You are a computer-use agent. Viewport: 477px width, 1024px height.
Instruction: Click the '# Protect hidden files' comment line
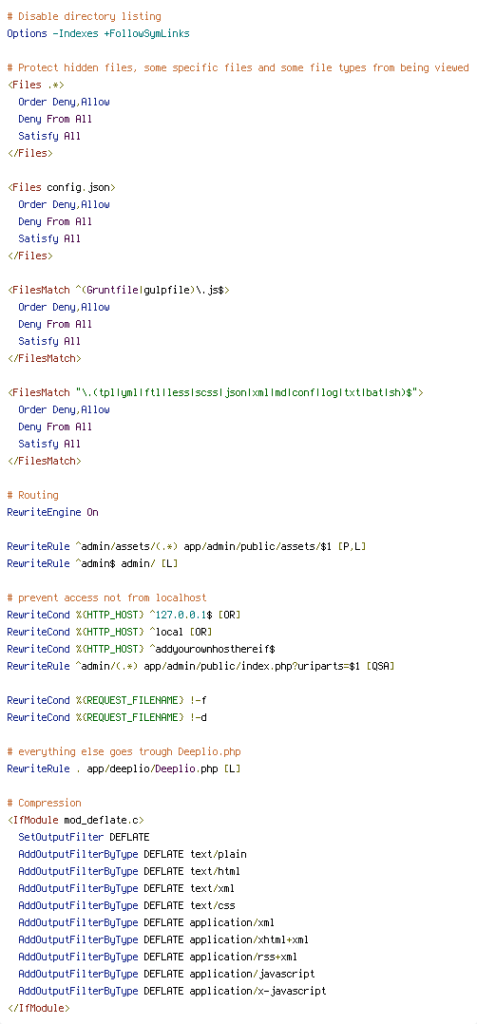point(238,67)
